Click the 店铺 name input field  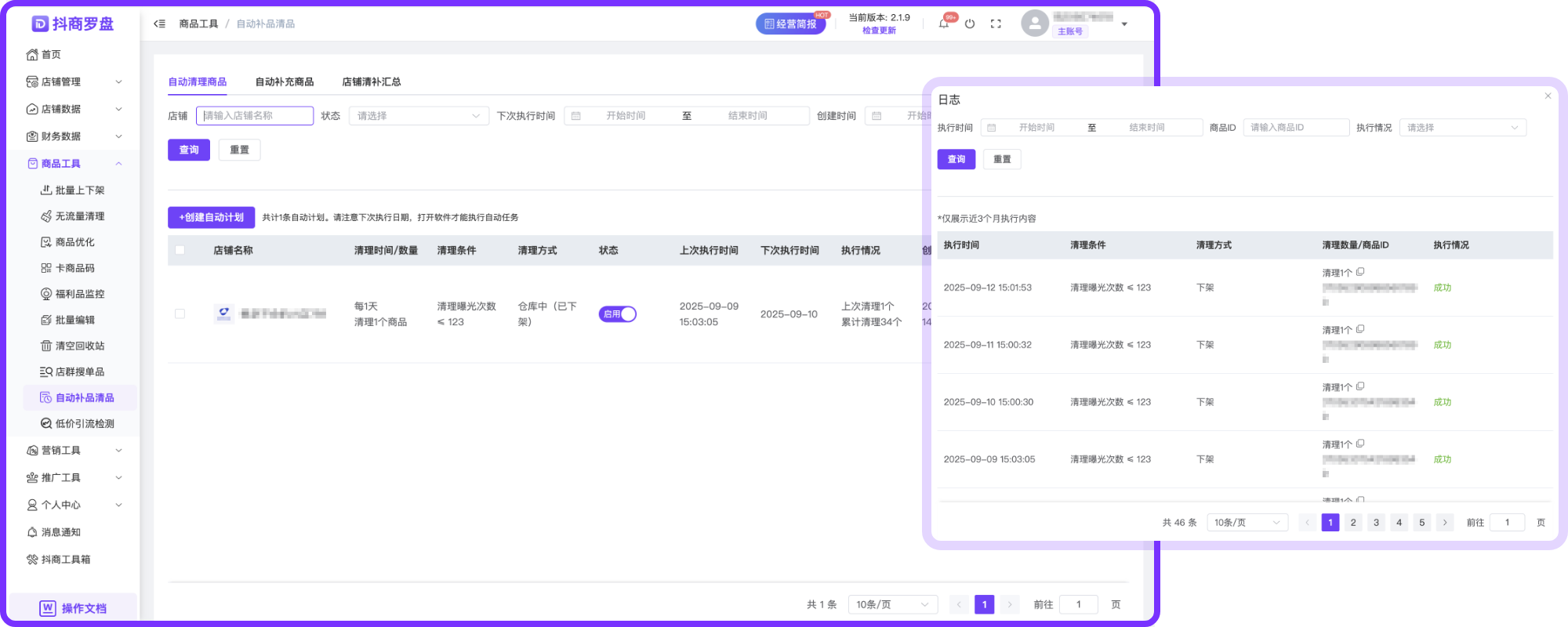[255, 116]
